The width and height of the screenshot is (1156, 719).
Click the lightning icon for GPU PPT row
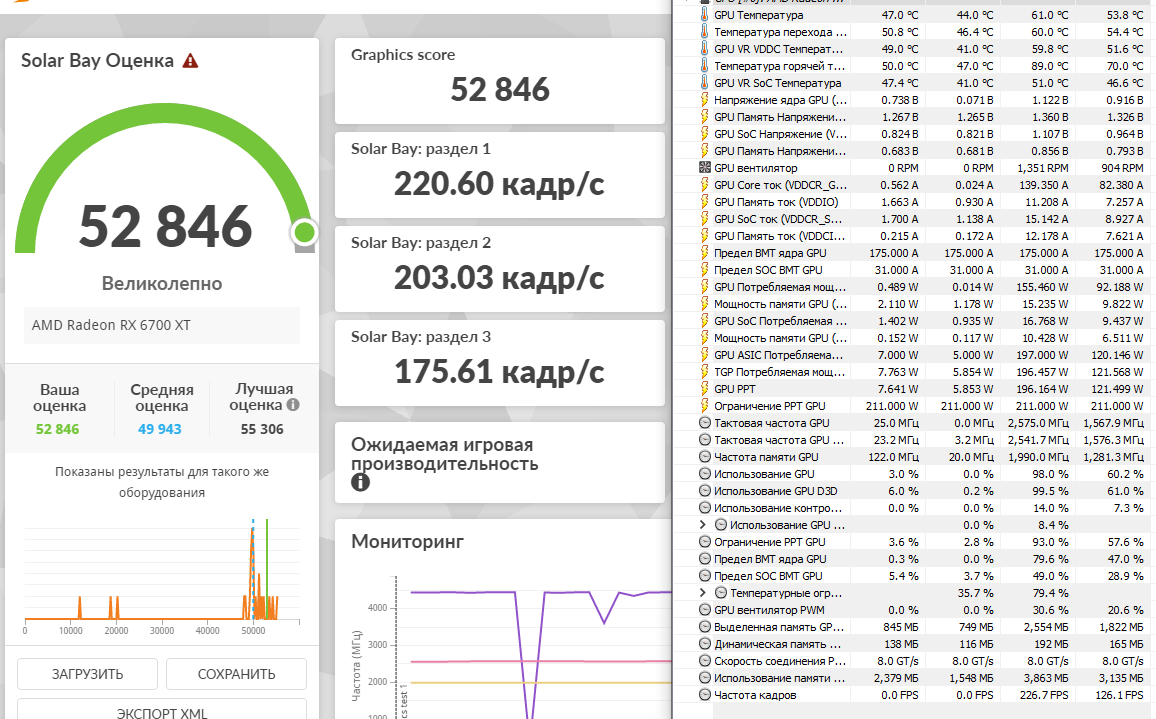pyautogui.click(x=704, y=389)
